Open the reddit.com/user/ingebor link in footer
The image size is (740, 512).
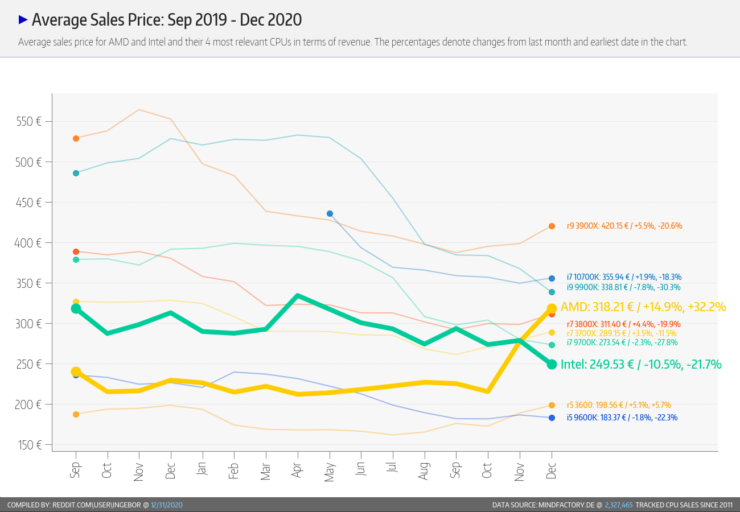103,504
